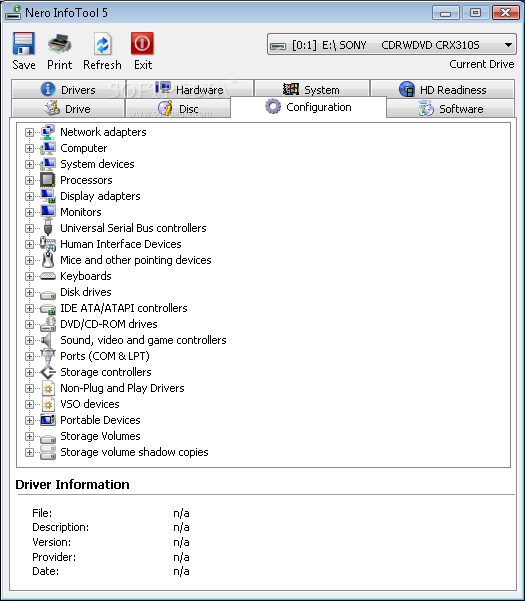Switch to the Software tab
Screen dimensions: 525x601
450,108
